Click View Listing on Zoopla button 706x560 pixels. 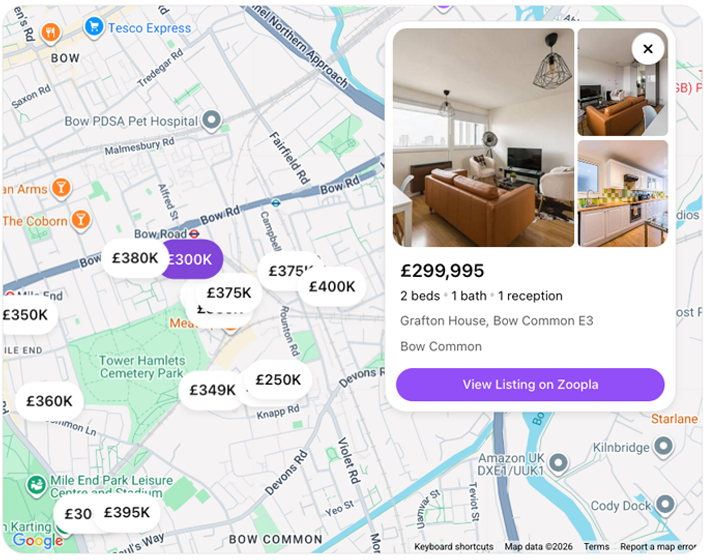530,385
